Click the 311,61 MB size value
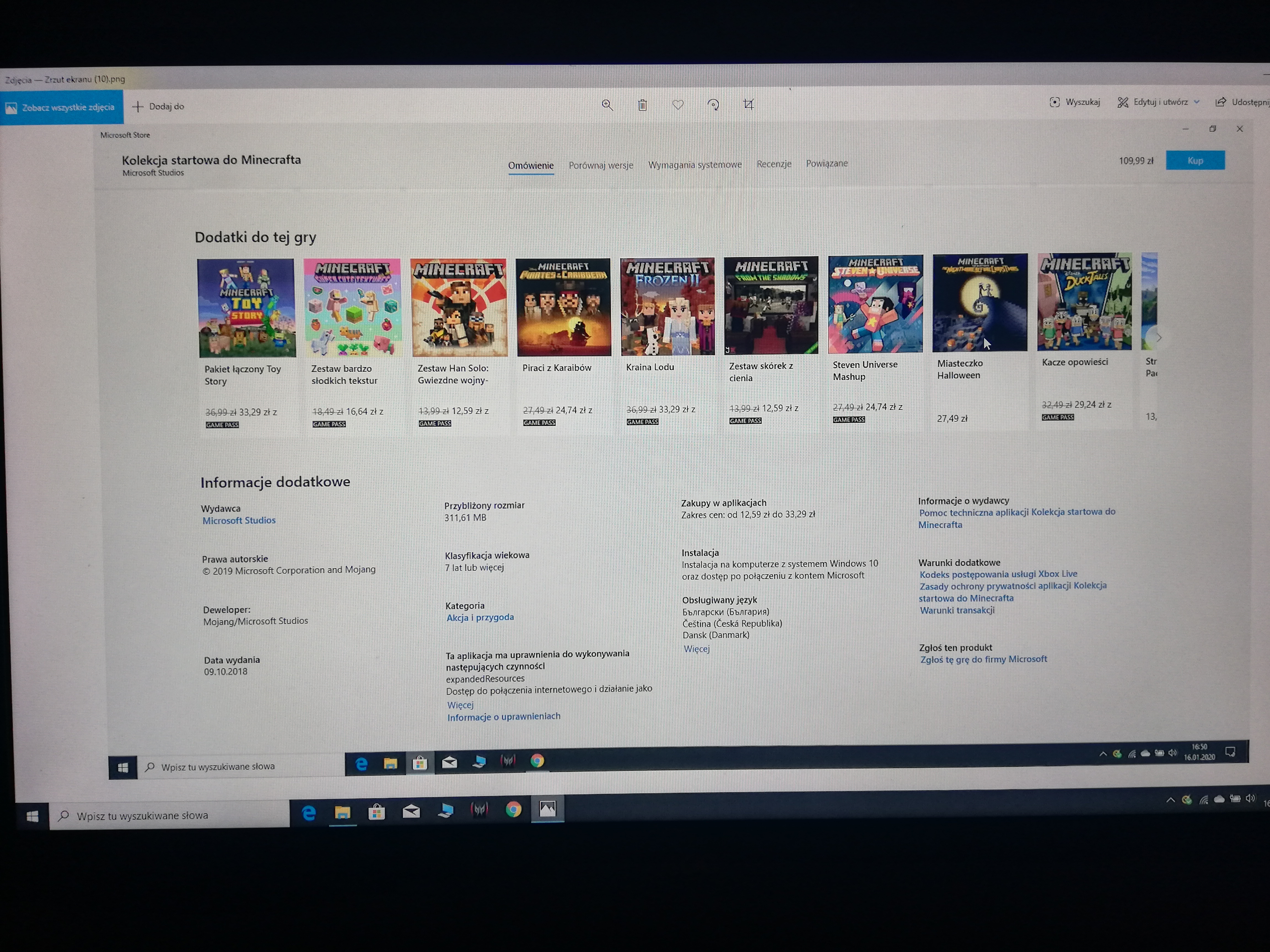Image resolution: width=1270 pixels, height=952 pixels. (x=465, y=518)
